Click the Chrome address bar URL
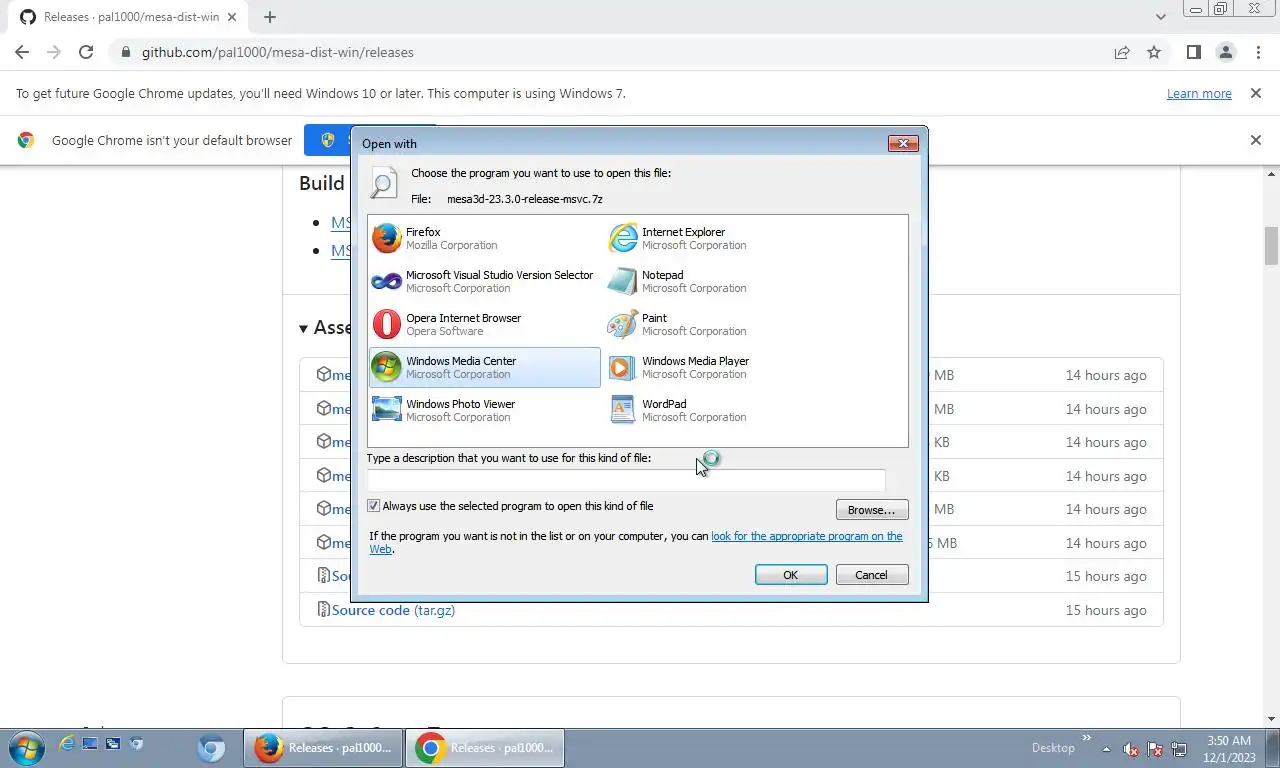 (277, 52)
